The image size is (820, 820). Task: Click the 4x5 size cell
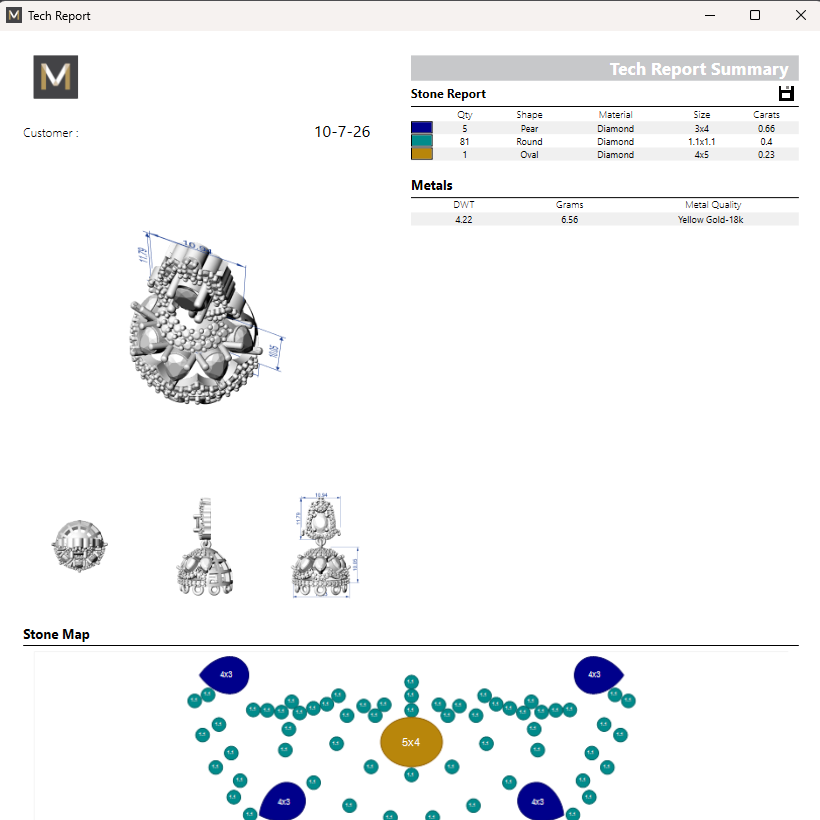click(x=702, y=155)
